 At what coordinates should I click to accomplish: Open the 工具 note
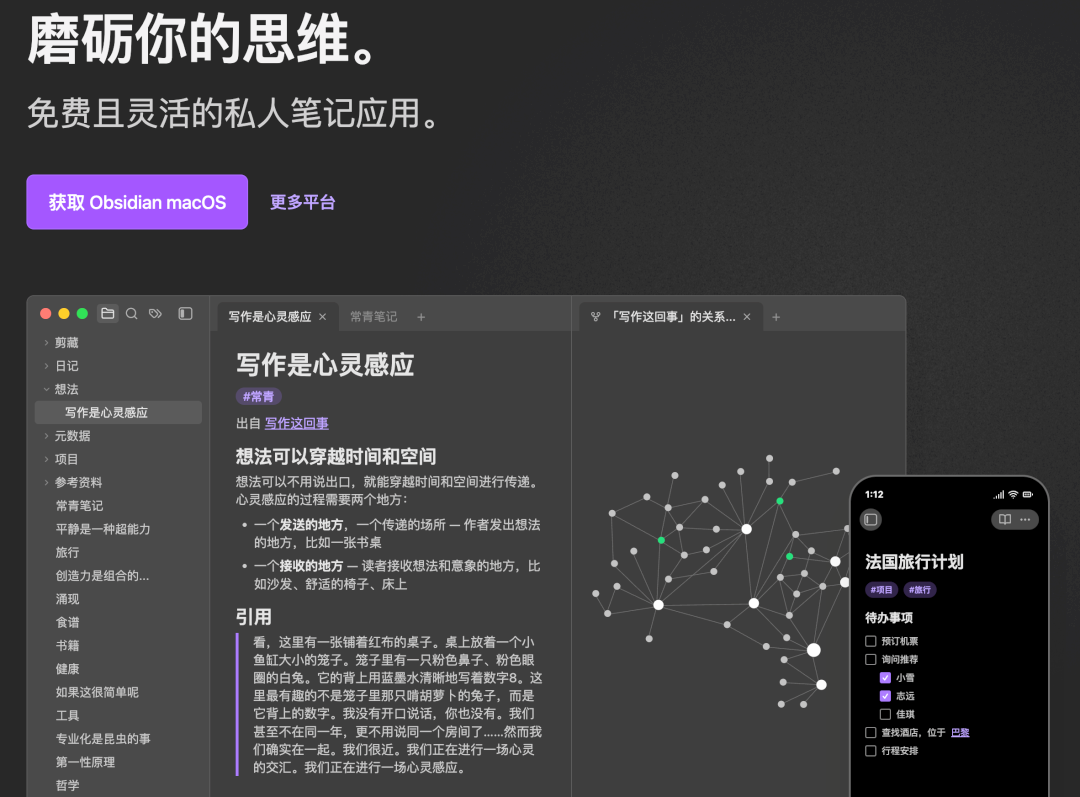[x=68, y=716]
